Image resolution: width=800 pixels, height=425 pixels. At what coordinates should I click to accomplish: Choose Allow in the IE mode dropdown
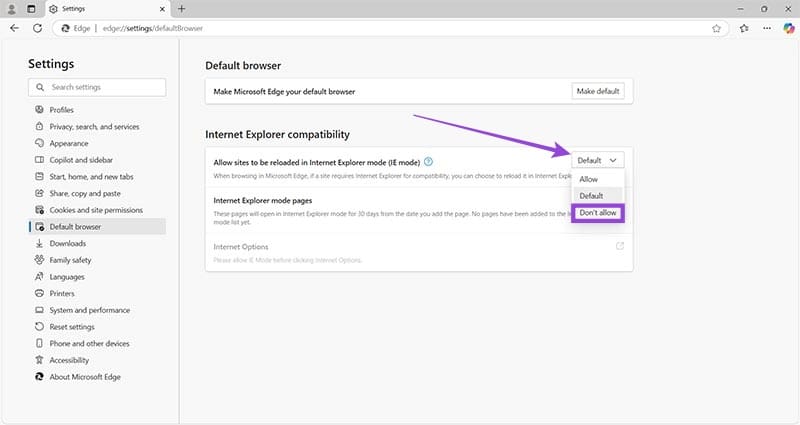tap(589, 179)
